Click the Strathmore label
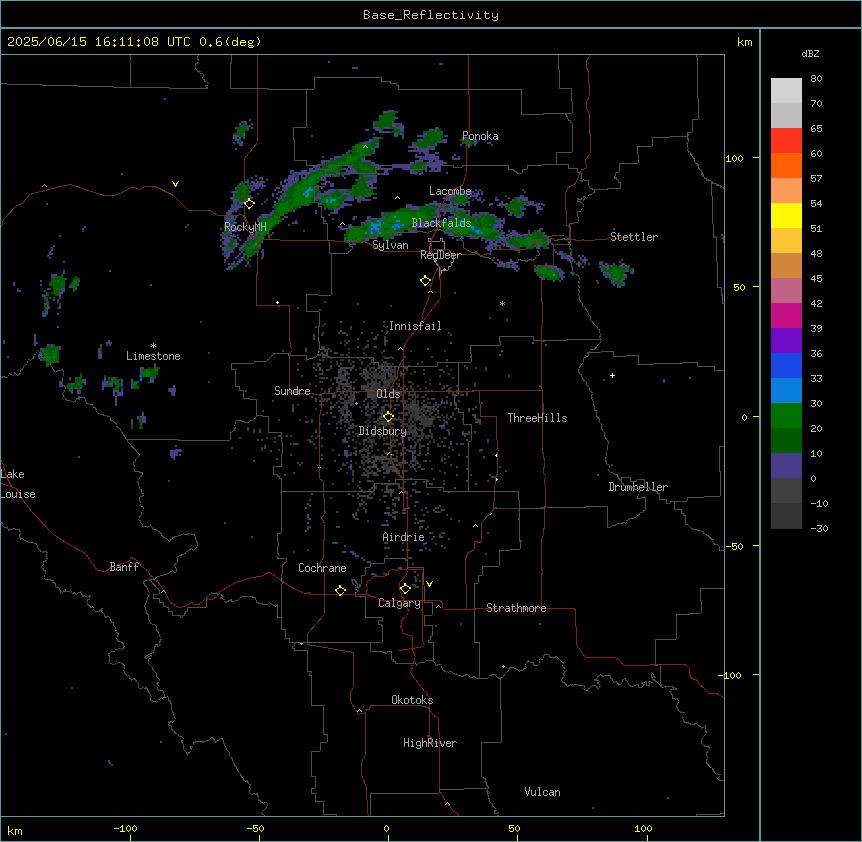Image resolution: width=862 pixels, height=842 pixels. (x=516, y=608)
